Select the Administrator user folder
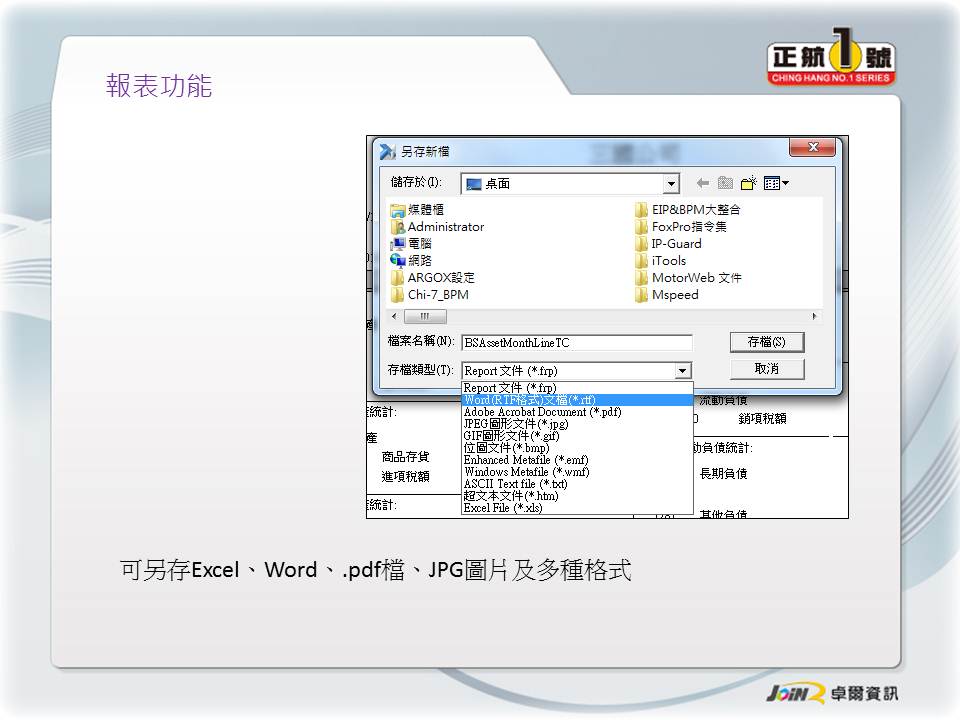The width and height of the screenshot is (960, 720). (x=445, y=227)
